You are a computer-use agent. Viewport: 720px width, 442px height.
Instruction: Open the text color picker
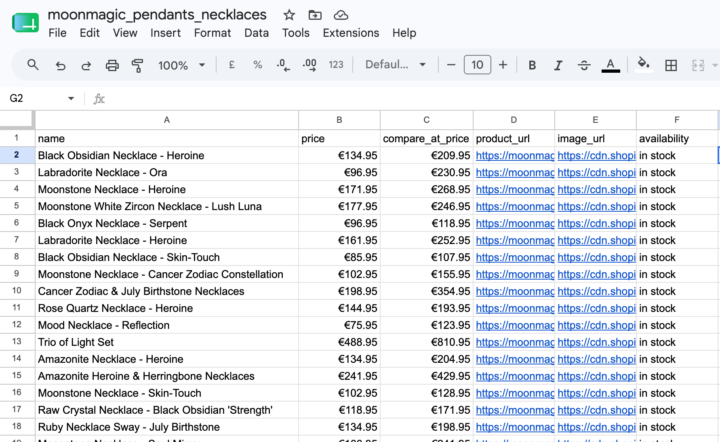pos(610,65)
